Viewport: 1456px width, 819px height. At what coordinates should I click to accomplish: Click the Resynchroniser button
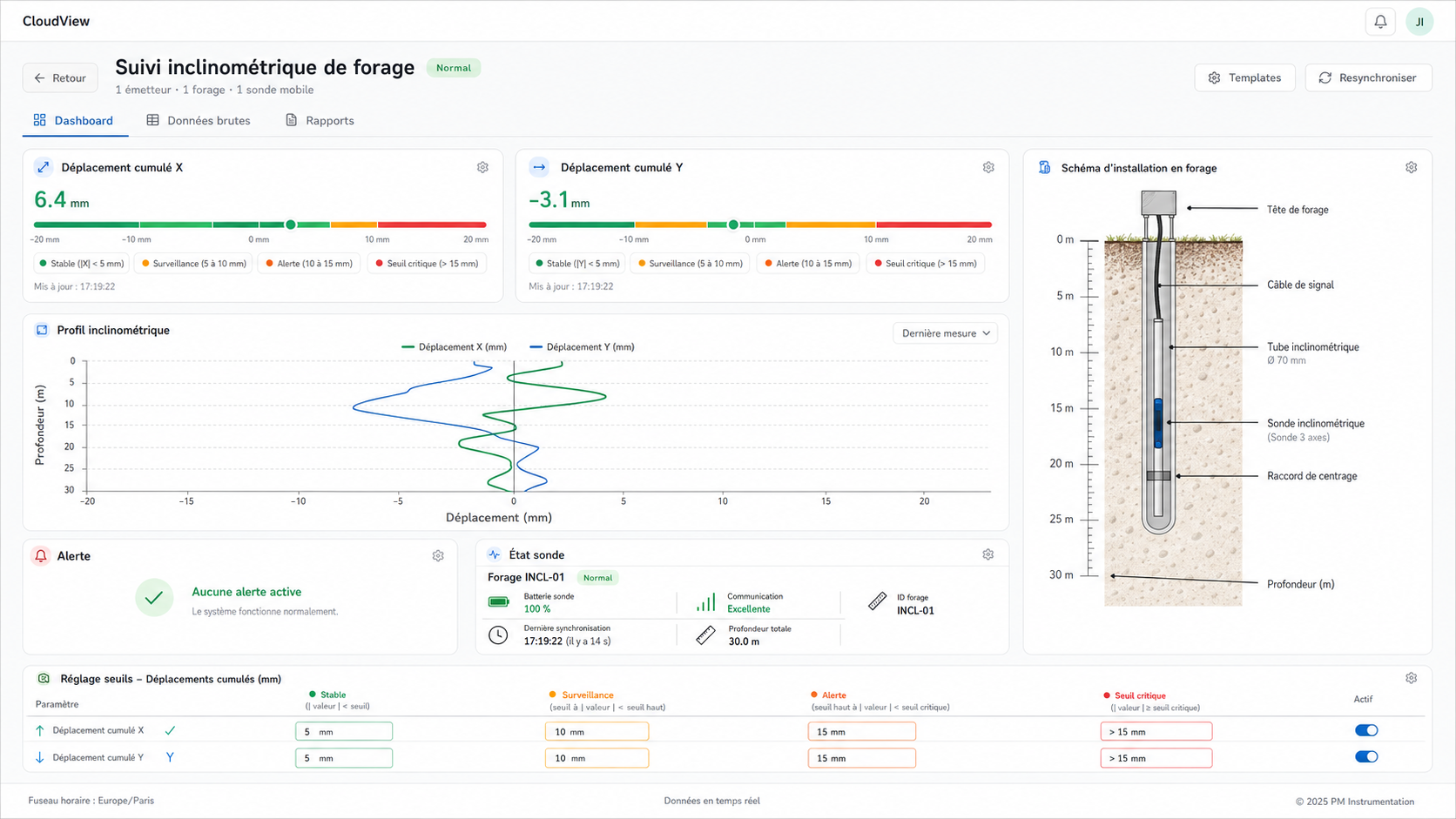coord(1368,77)
